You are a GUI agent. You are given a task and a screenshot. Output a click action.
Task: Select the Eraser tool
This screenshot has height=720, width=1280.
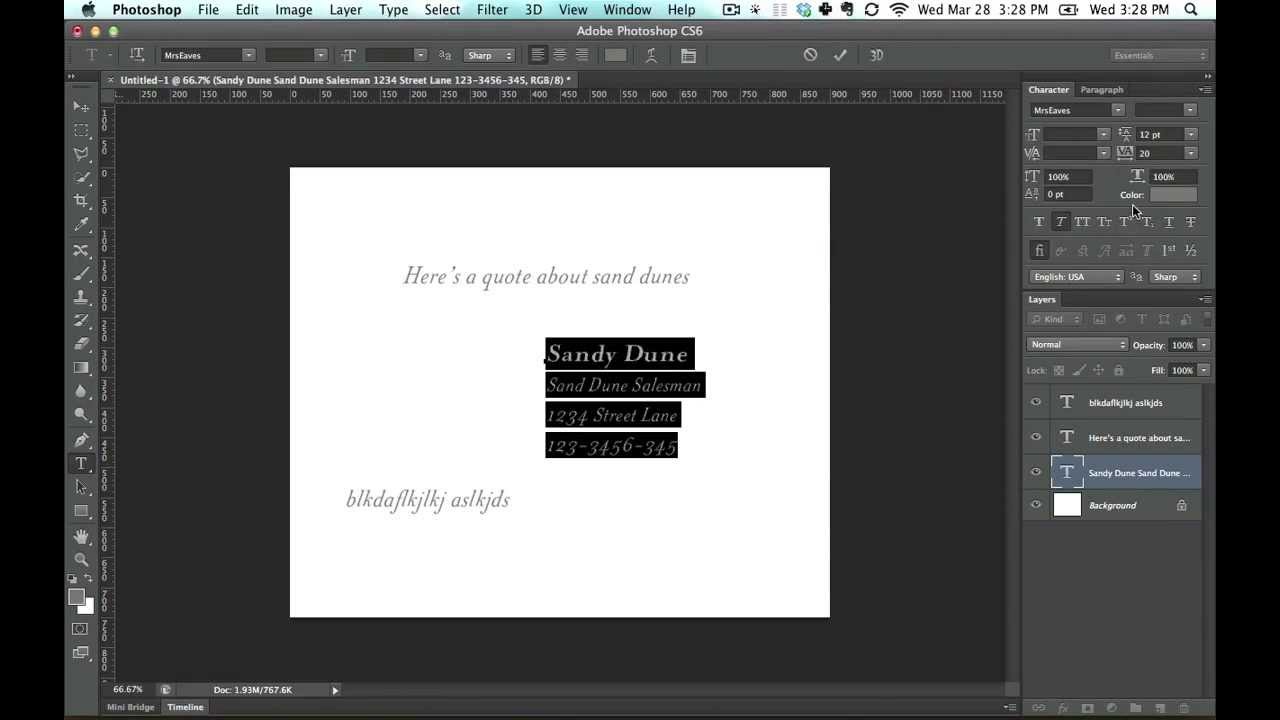click(x=81, y=344)
